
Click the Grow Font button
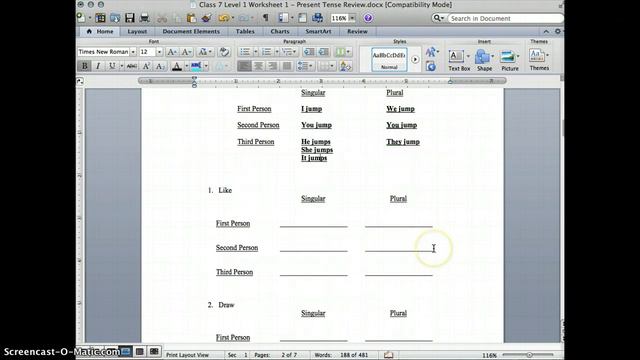click(172, 52)
